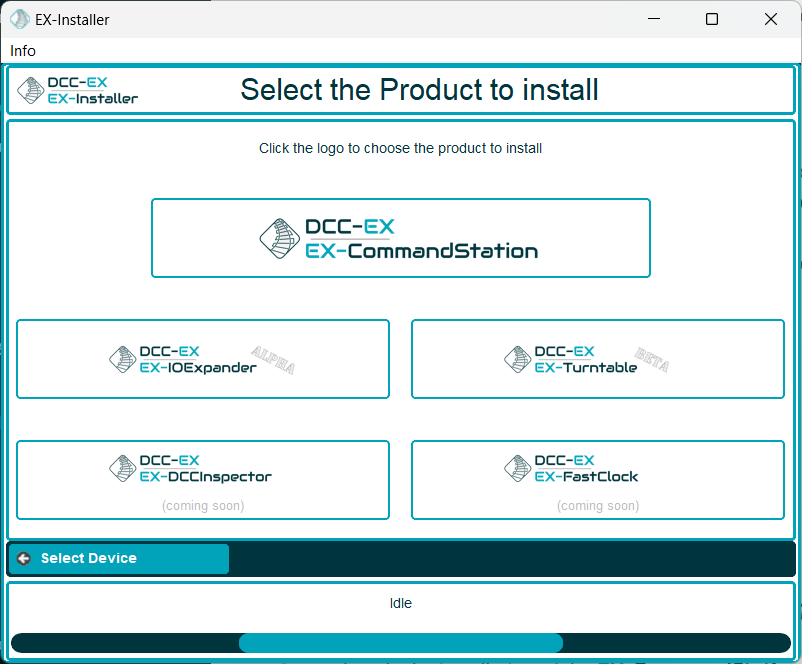Click the track icon in the EX-CommandStation logo
This screenshot has width=802, height=664.
[280, 238]
